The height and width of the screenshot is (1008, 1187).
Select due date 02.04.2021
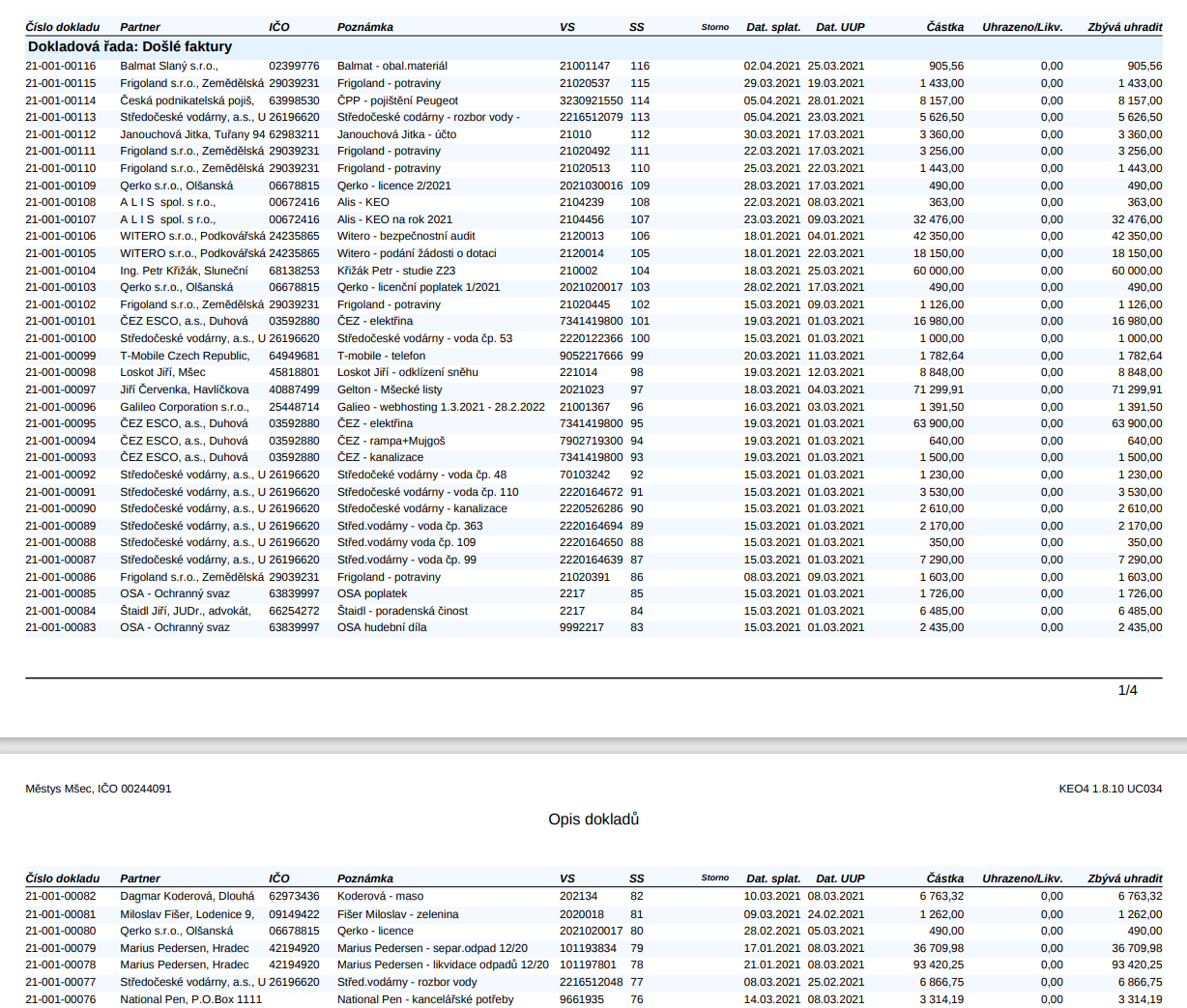click(771, 66)
